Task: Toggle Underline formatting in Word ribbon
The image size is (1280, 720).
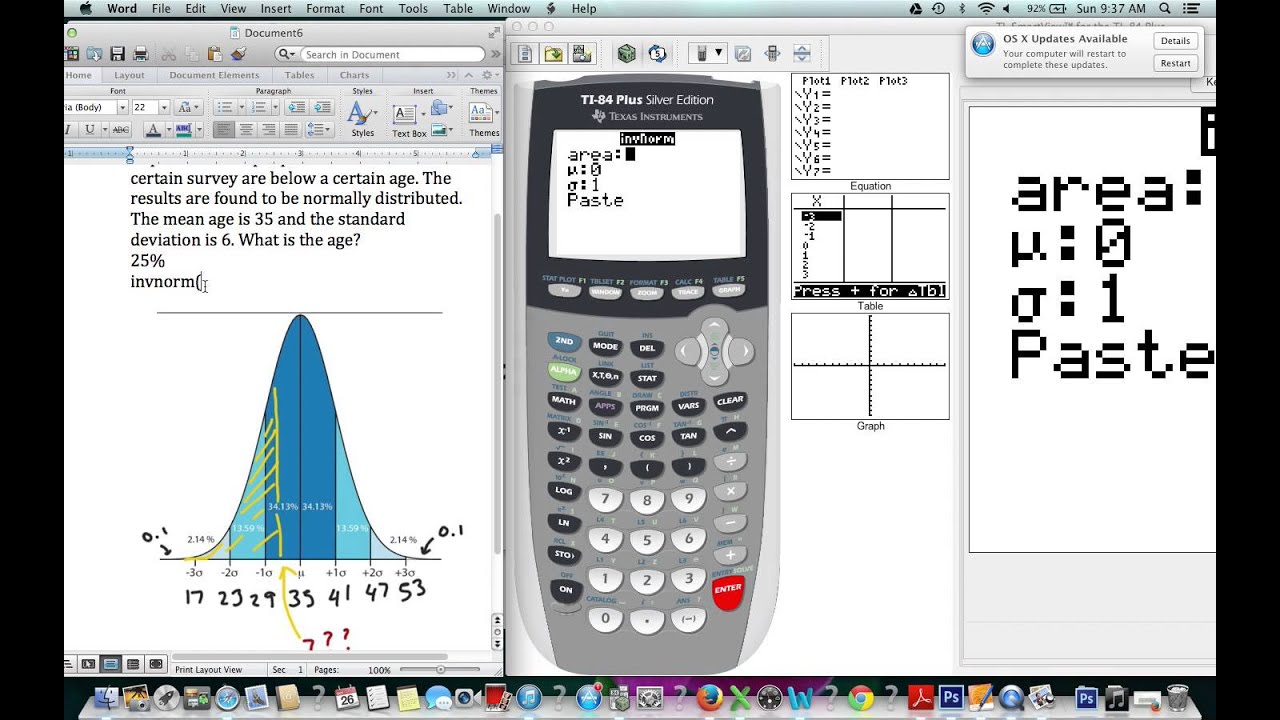Action: click(x=90, y=129)
